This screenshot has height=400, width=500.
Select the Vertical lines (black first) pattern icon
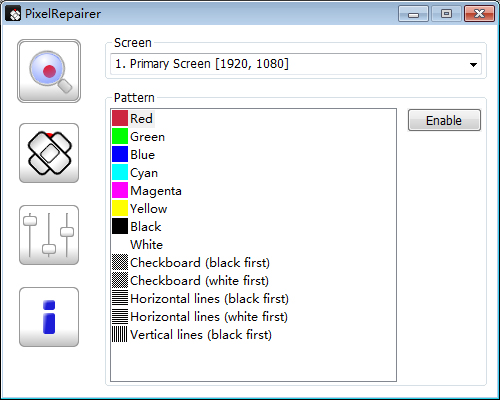pos(120,334)
